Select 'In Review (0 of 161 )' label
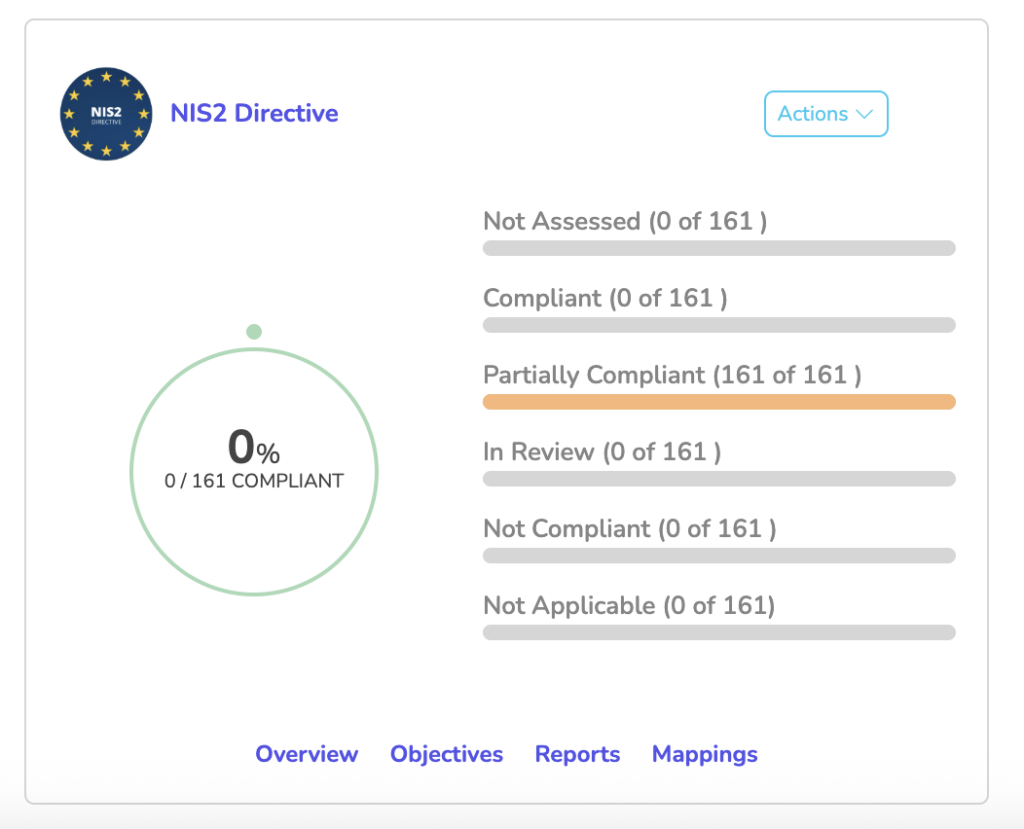Viewport: 1024px width, 829px height. (x=602, y=452)
